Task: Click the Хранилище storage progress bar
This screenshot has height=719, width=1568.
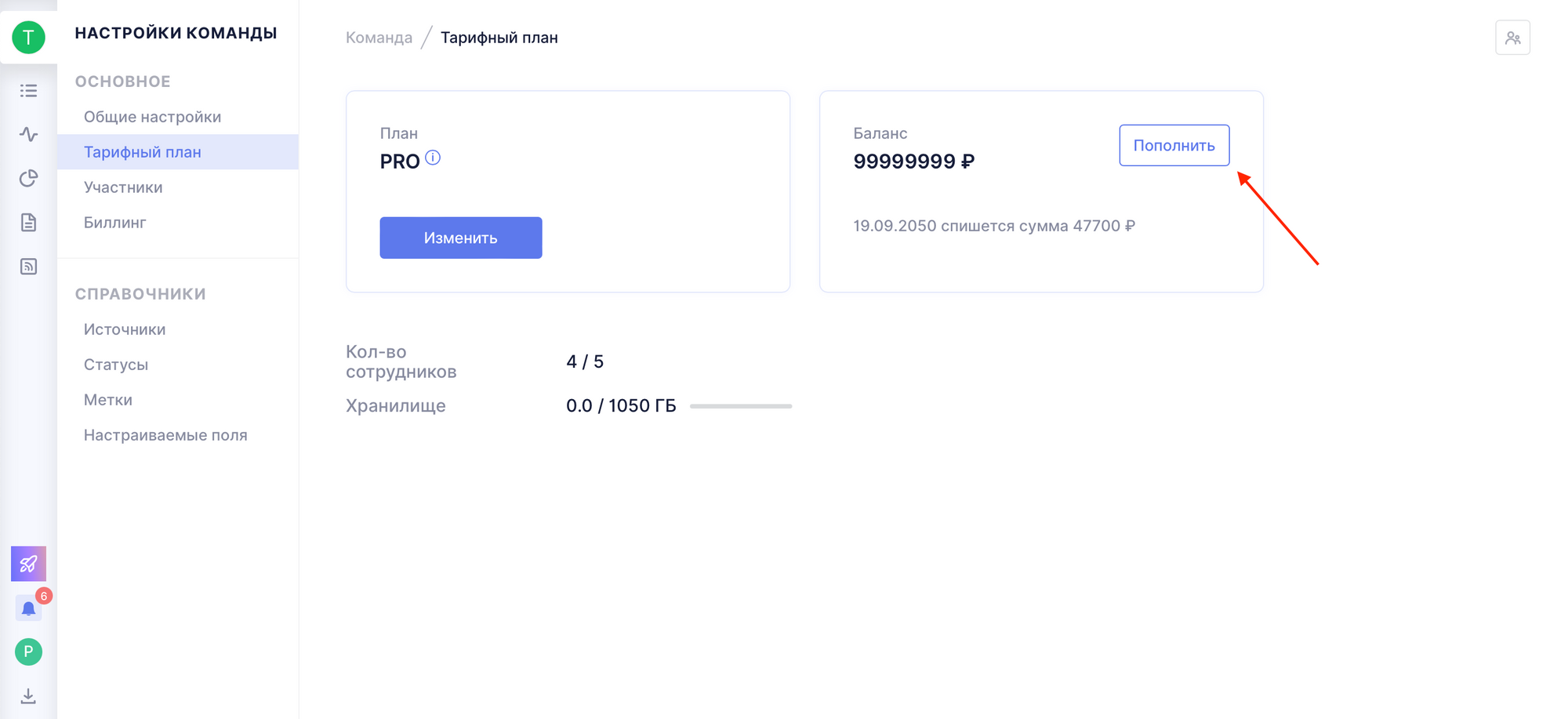Action: [x=741, y=406]
